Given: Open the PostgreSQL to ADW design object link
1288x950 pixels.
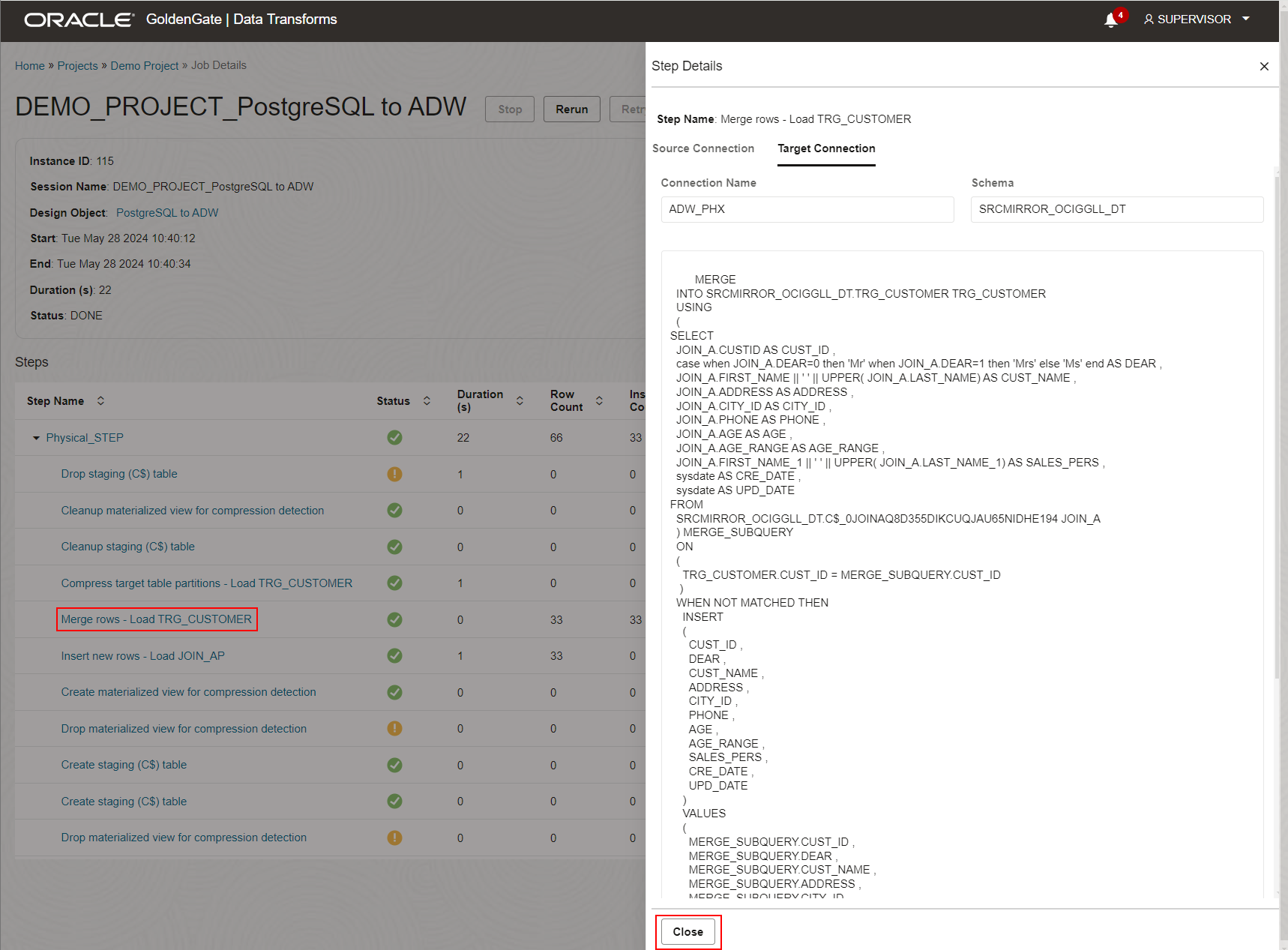Looking at the screenshot, I should tap(166, 212).
